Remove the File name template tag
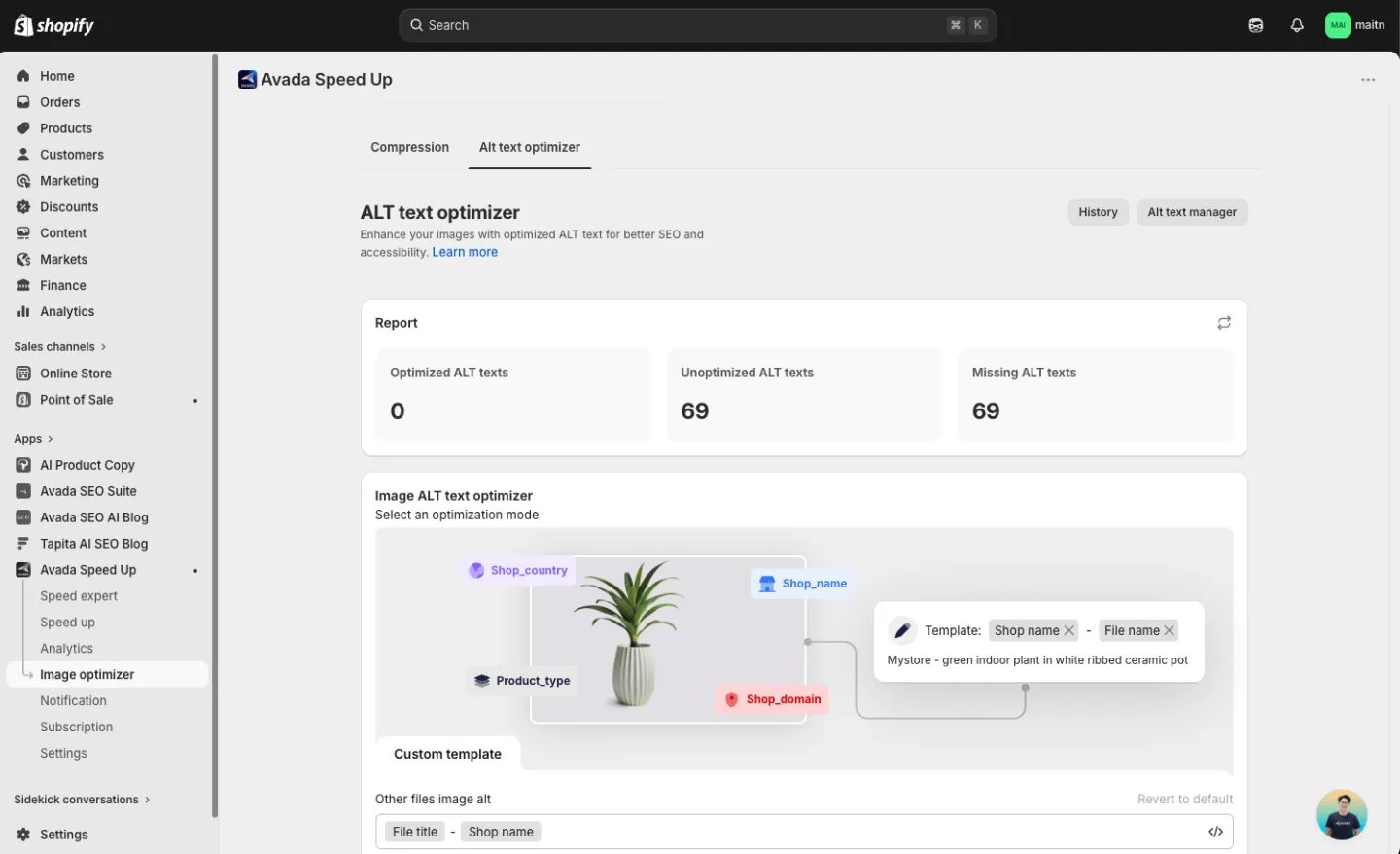 [1170, 630]
